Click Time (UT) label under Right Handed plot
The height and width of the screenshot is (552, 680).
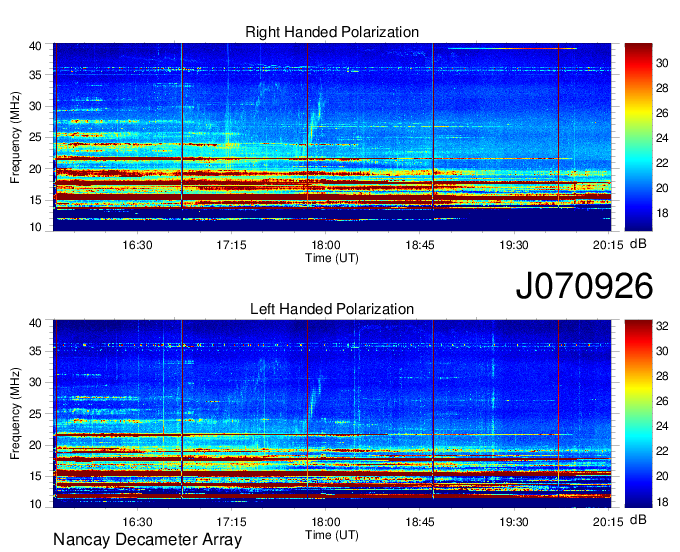point(332,258)
